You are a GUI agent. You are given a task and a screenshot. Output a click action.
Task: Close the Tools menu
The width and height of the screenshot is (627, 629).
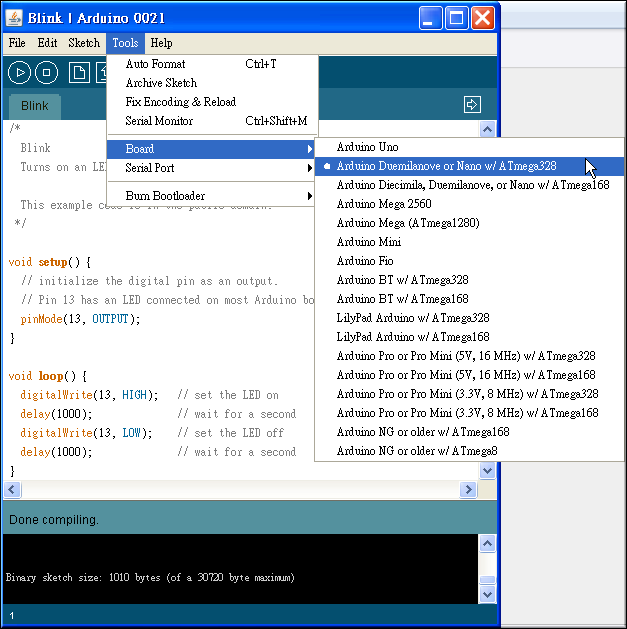(x=125, y=43)
